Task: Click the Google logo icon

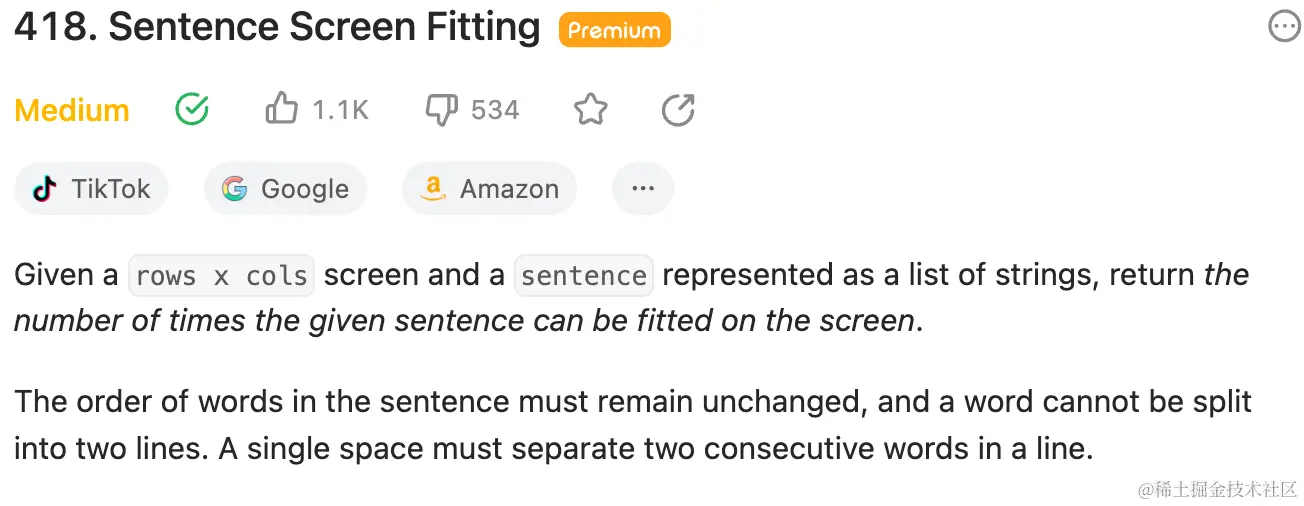Action: (234, 189)
